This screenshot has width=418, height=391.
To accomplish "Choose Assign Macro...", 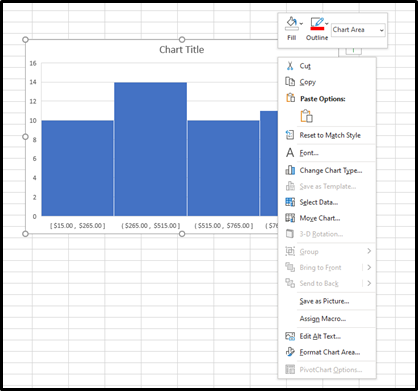I will (x=323, y=319).
